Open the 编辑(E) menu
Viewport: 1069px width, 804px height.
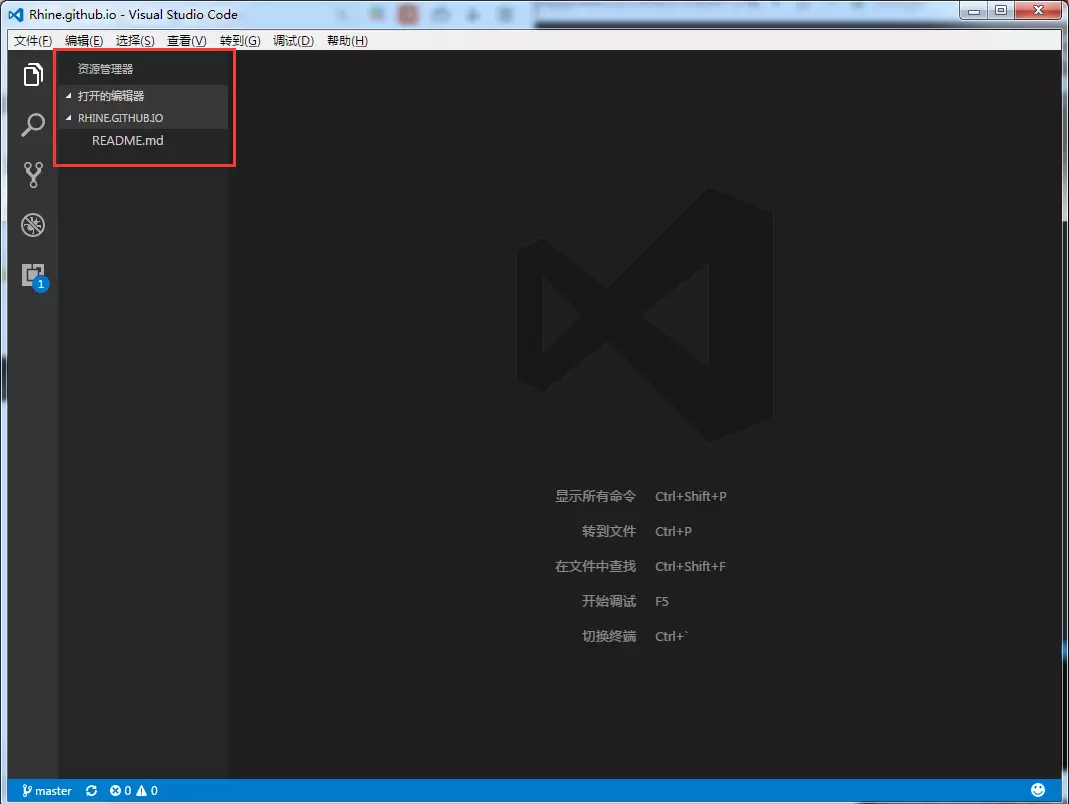(84, 41)
